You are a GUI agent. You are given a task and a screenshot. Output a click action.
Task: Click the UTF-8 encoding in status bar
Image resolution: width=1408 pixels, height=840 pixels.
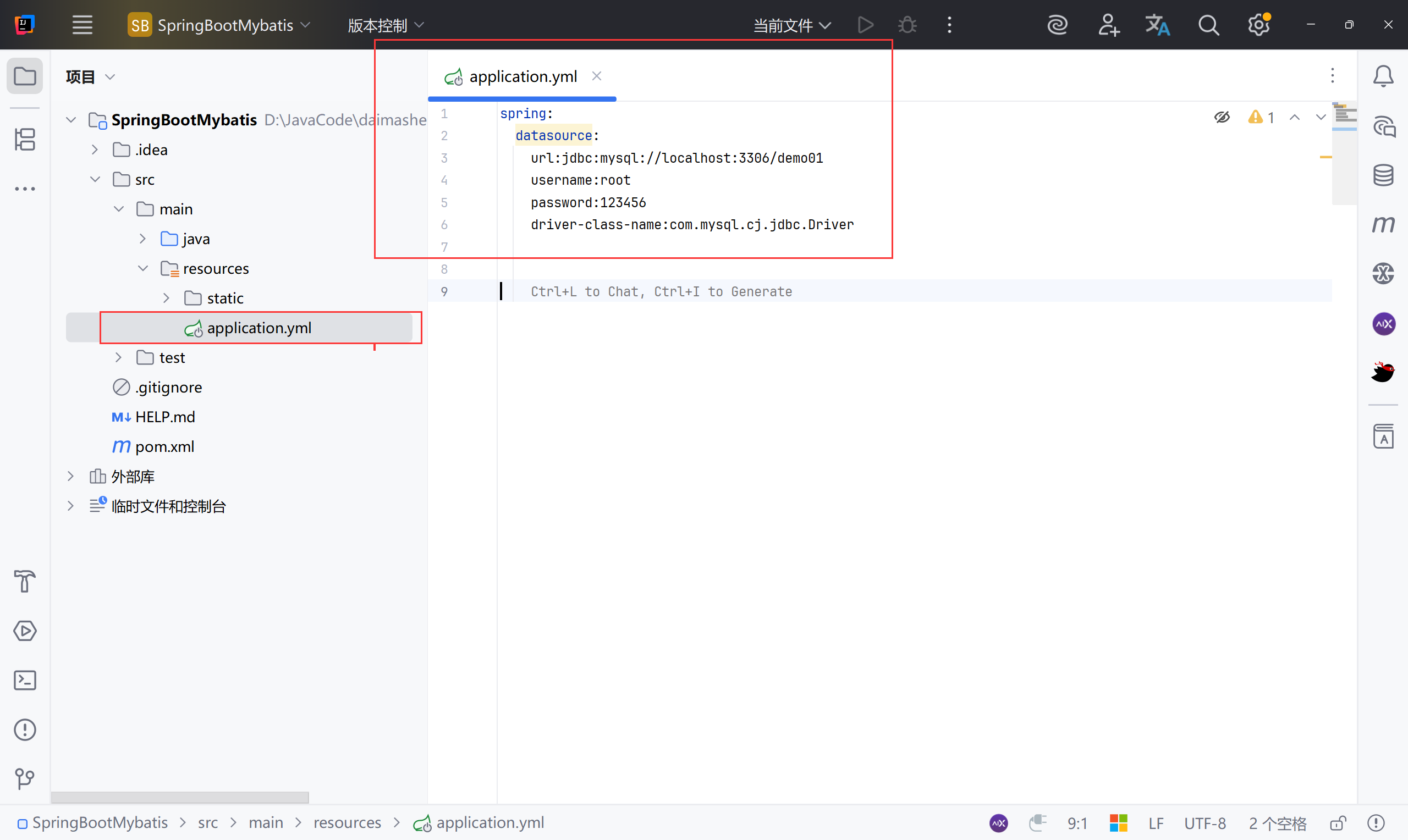pyautogui.click(x=1204, y=822)
